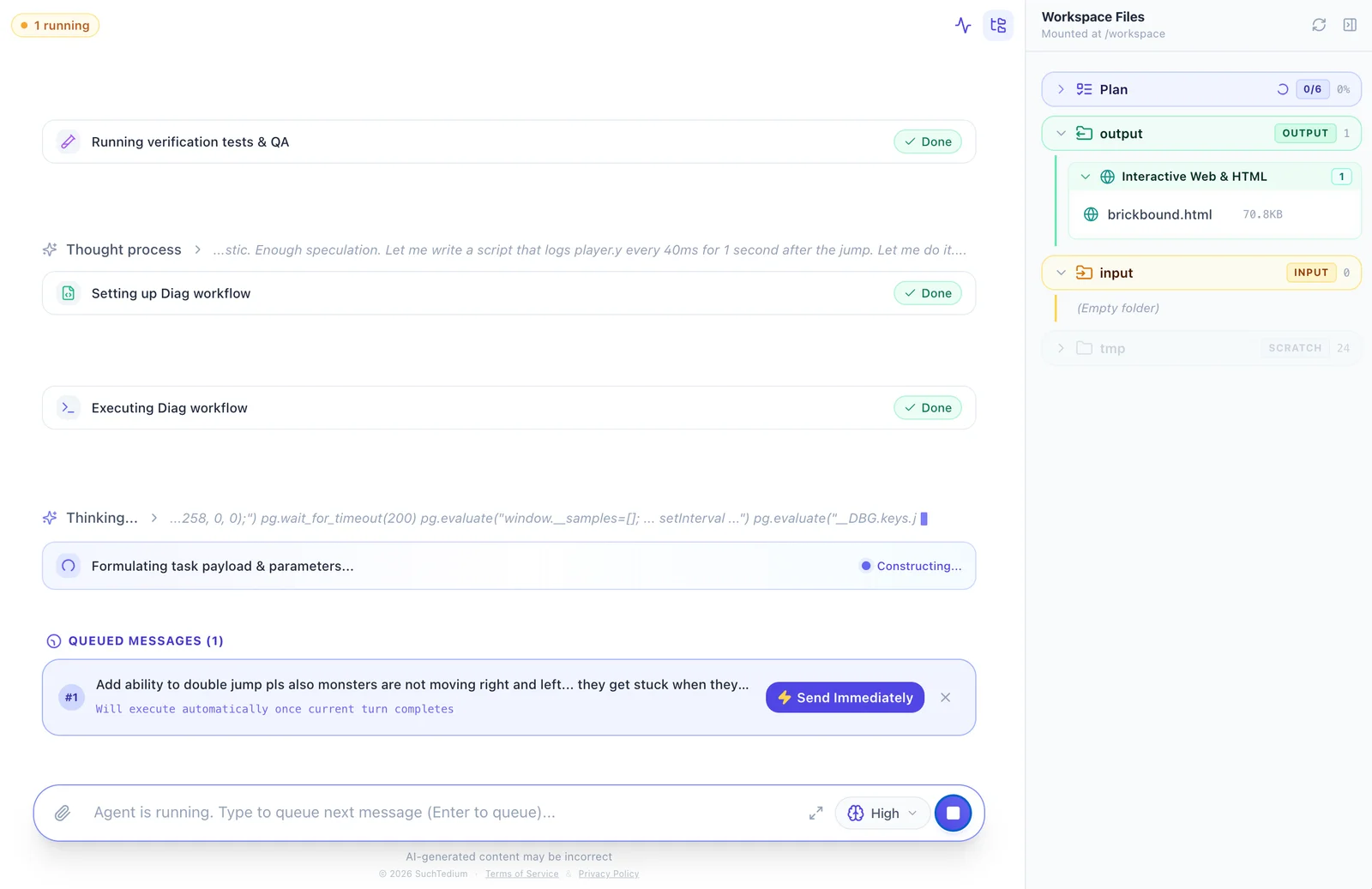Click the file icon on Setting up Diag workflow

tap(69, 293)
